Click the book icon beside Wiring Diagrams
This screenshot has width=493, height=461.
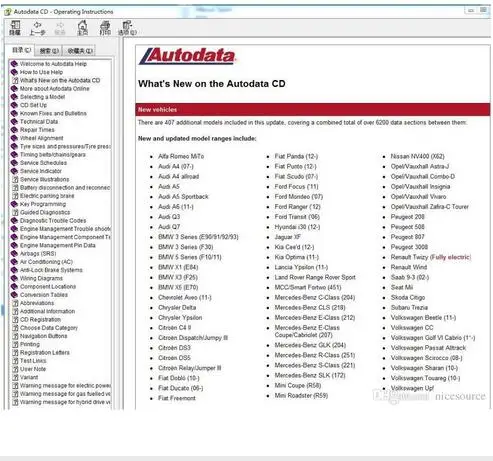tap(14, 278)
